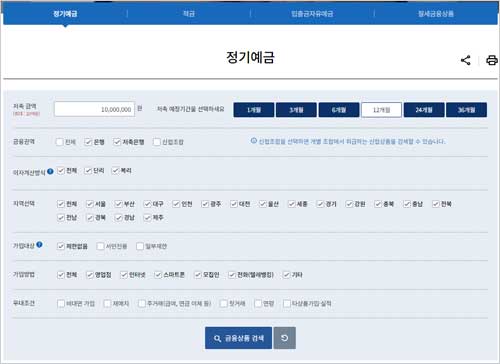Open the 절세금융상품 tab
The height and width of the screenshot is (364, 500).
[436, 14]
